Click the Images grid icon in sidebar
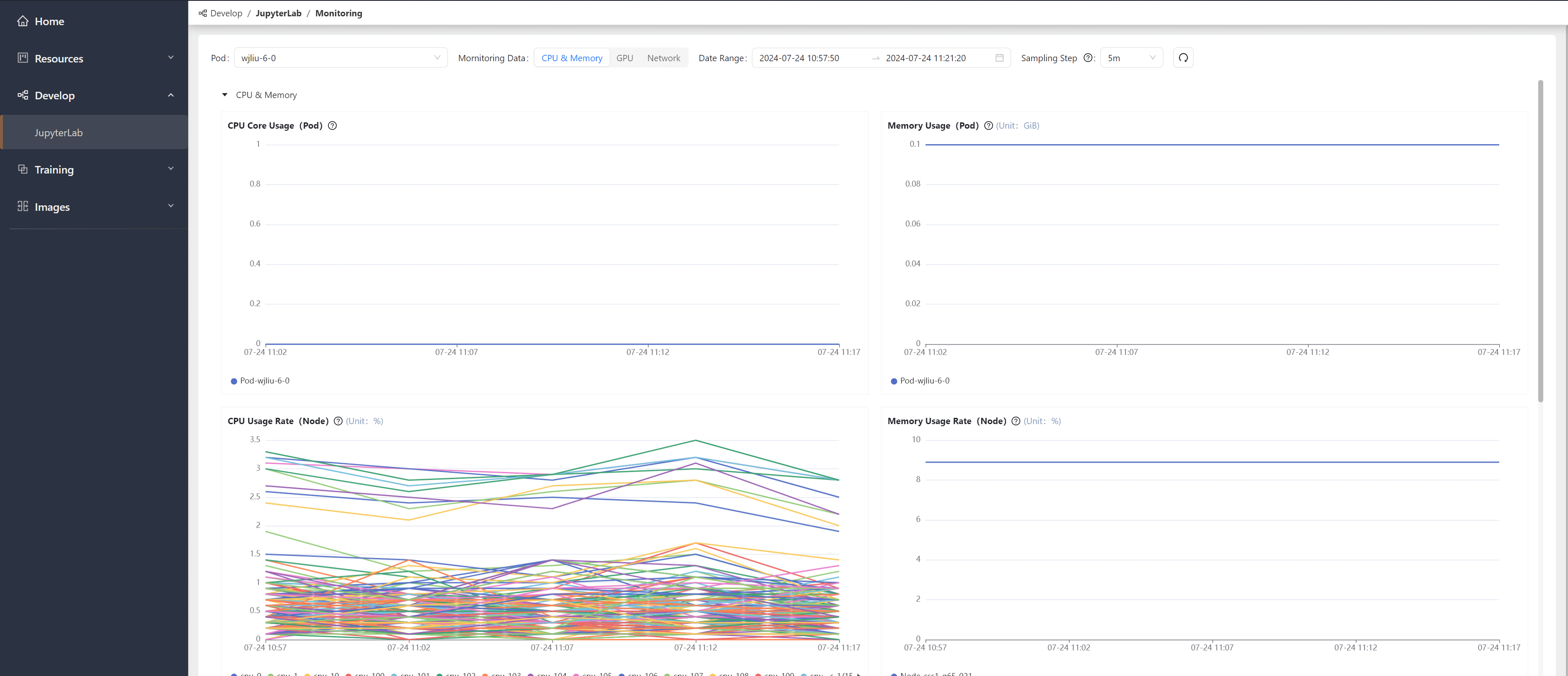 [x=23, y=206]
